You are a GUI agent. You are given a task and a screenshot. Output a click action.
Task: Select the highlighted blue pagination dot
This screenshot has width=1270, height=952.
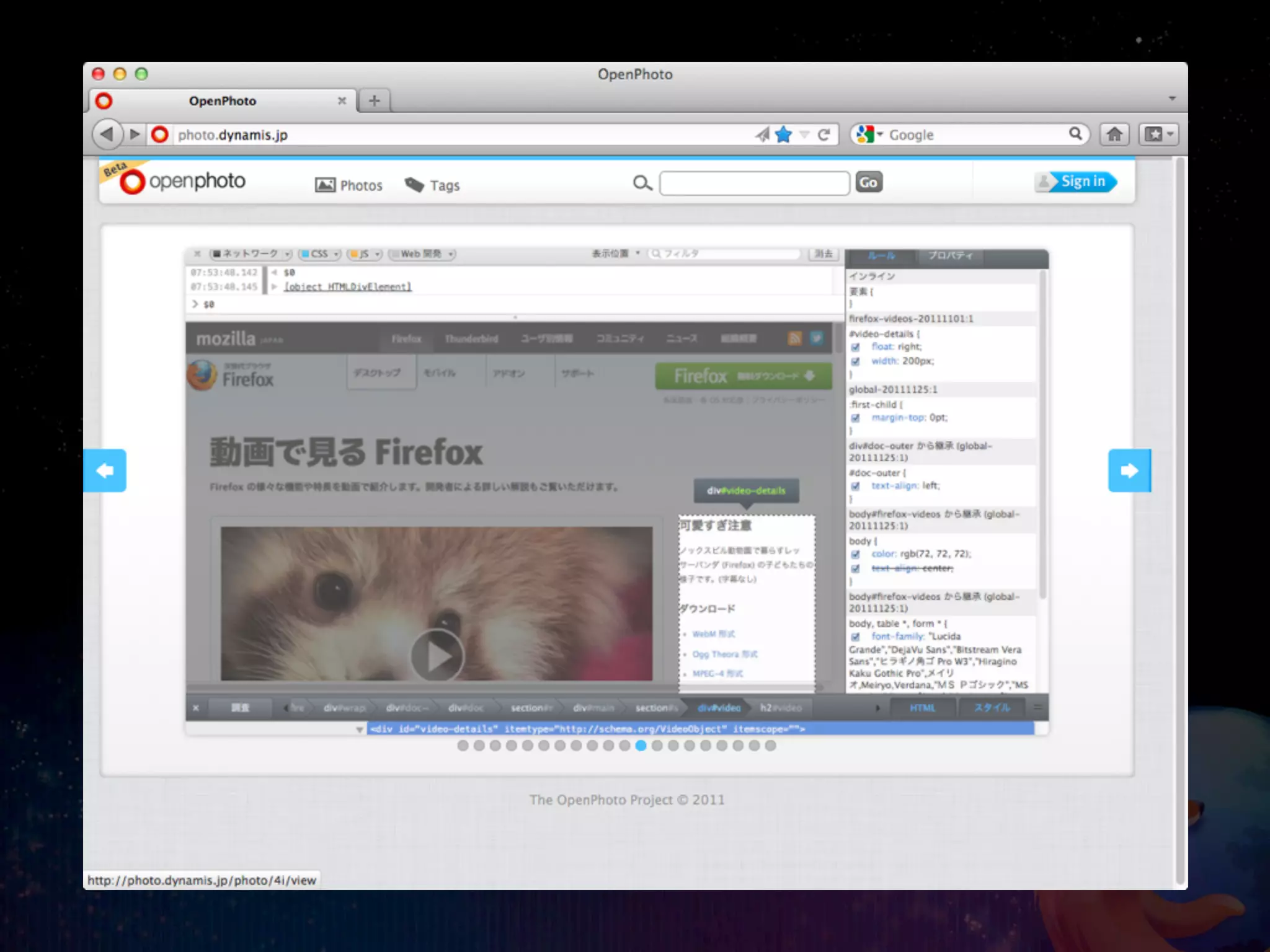point(641,746)
